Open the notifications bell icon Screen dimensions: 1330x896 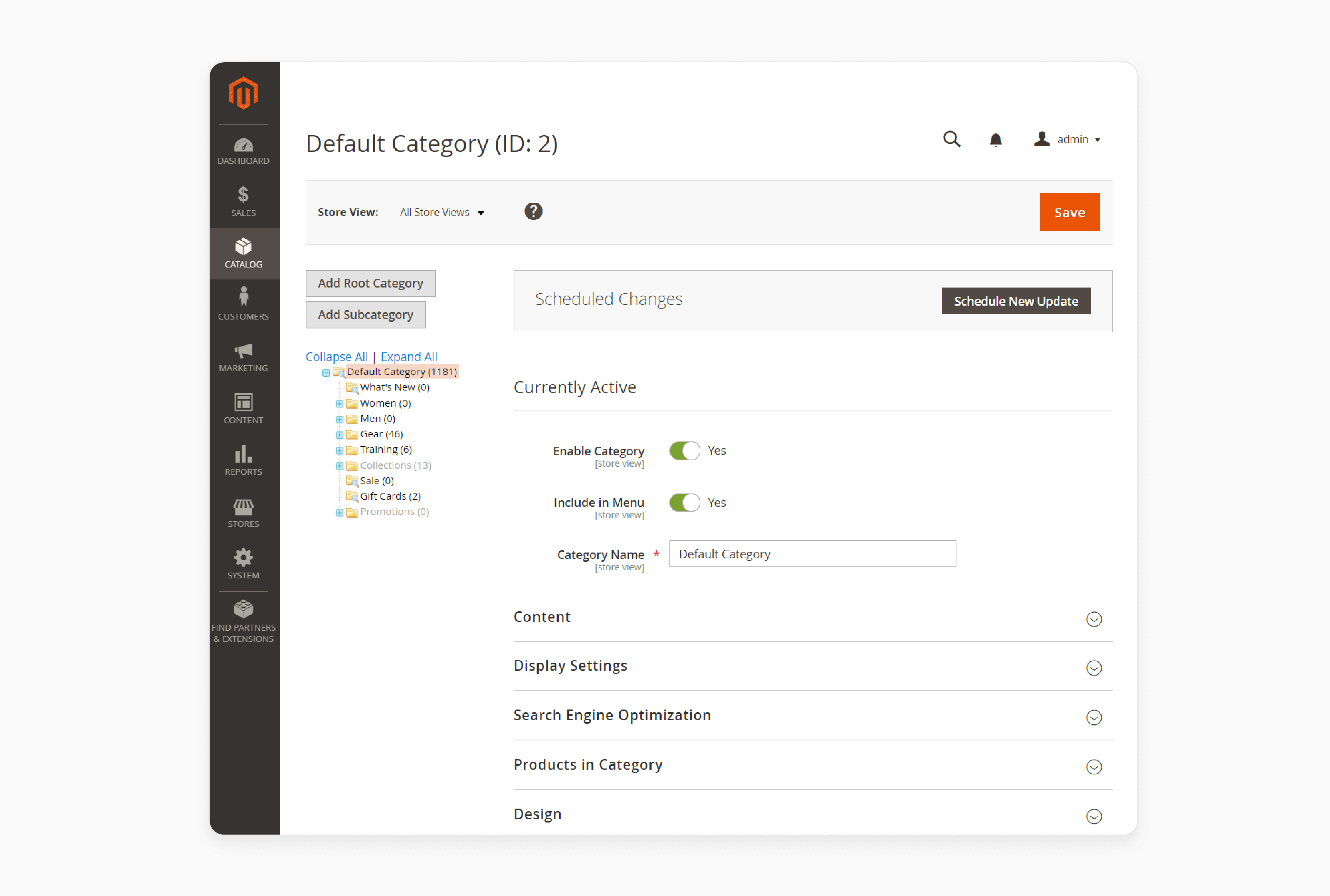[995, 140]
